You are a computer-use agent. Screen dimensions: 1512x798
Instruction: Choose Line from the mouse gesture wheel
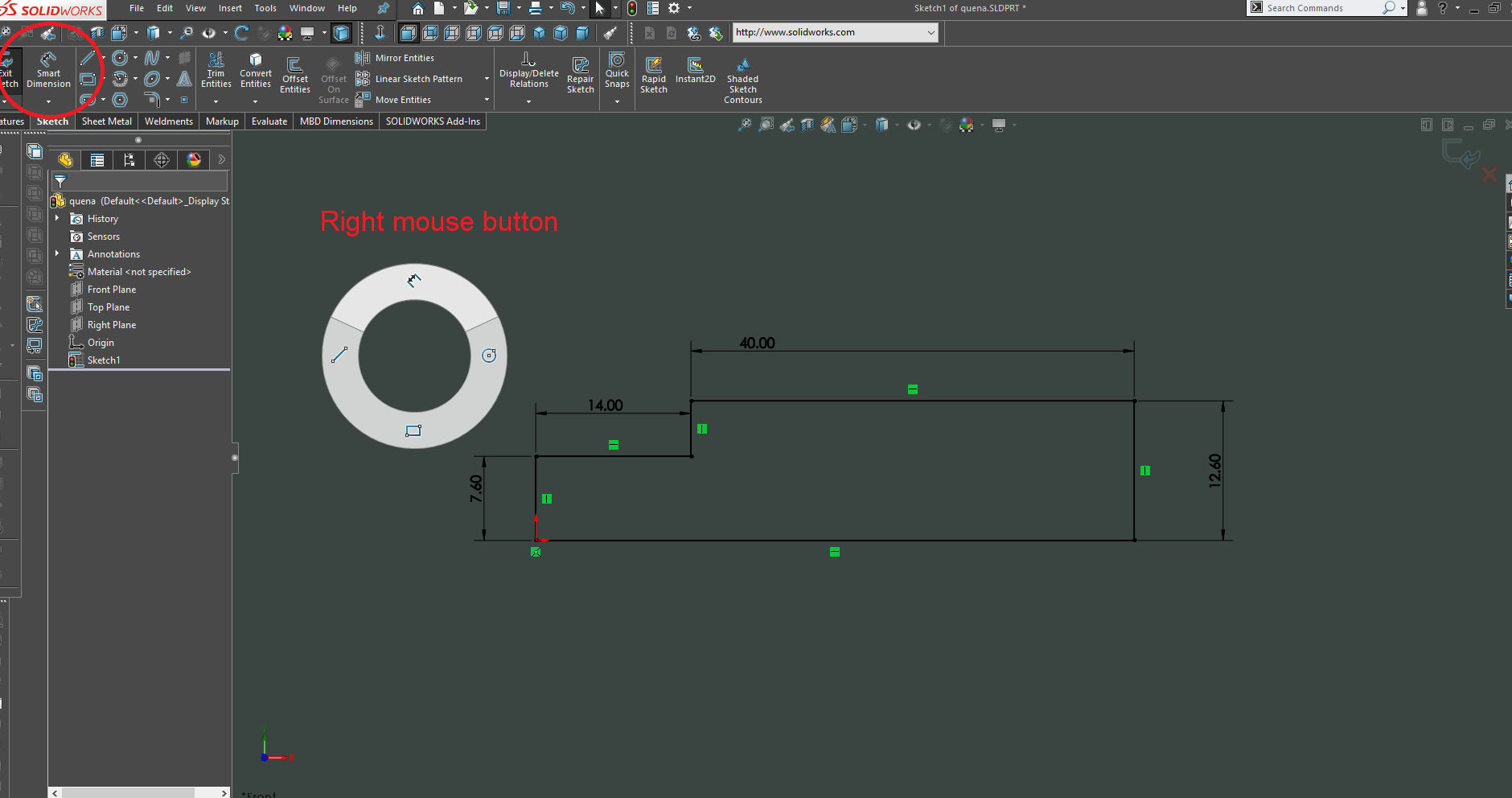click(x=339, y=355)
